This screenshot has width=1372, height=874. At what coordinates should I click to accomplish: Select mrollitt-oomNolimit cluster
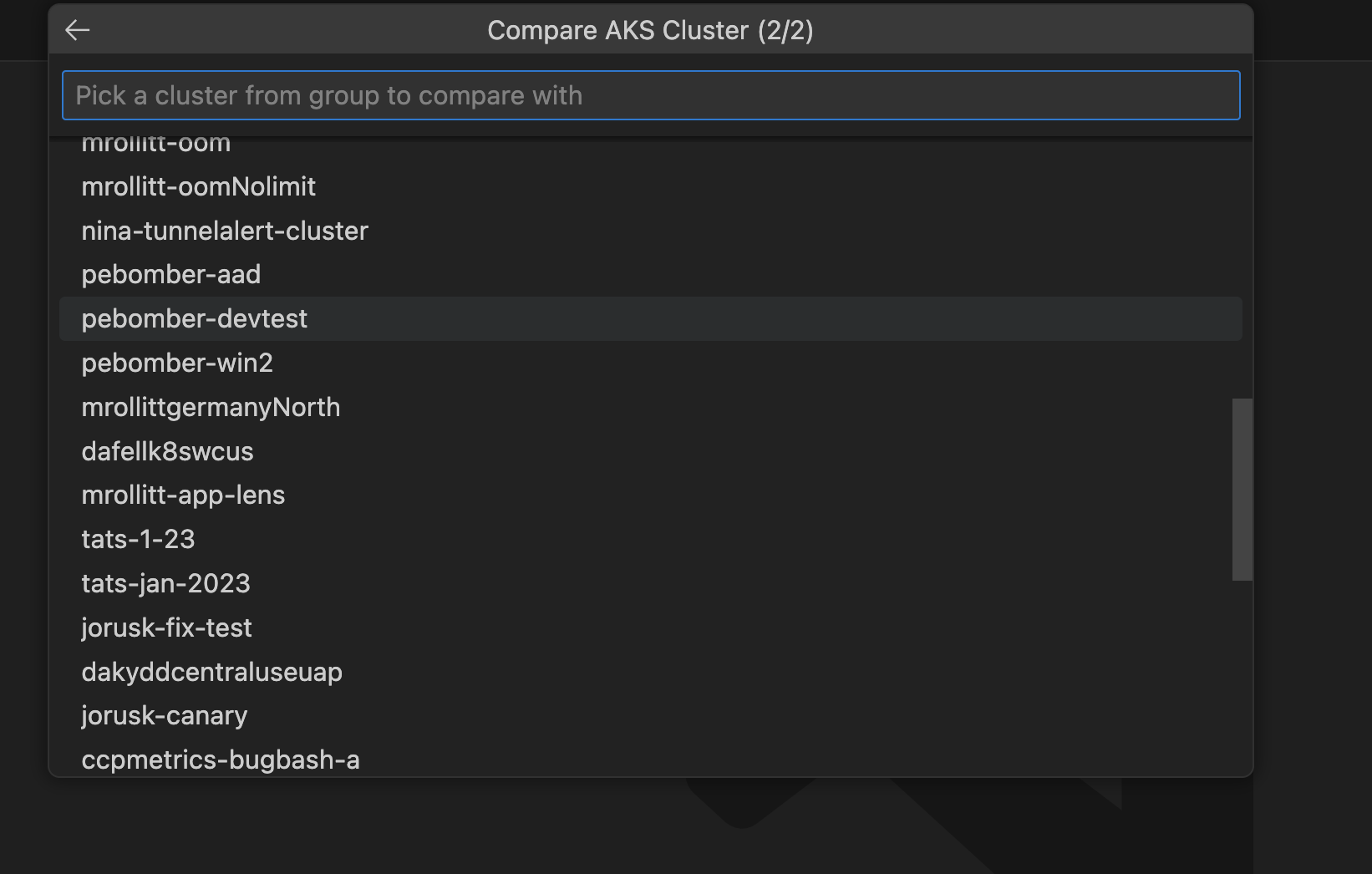point(650,186)
